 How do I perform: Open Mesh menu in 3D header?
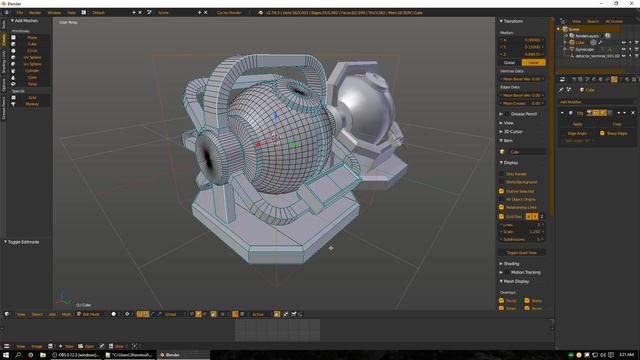pos(66,314)
